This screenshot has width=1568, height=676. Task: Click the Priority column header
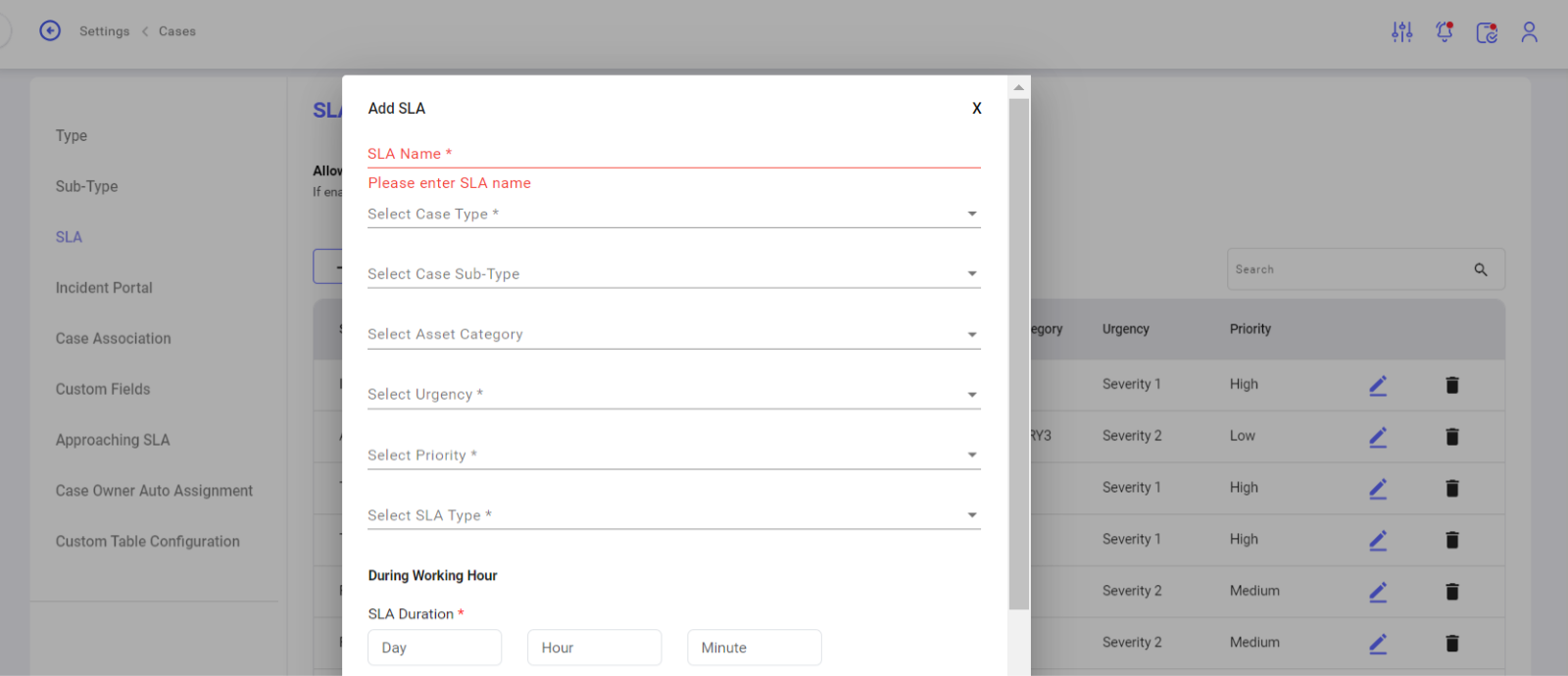(1250, 329)
